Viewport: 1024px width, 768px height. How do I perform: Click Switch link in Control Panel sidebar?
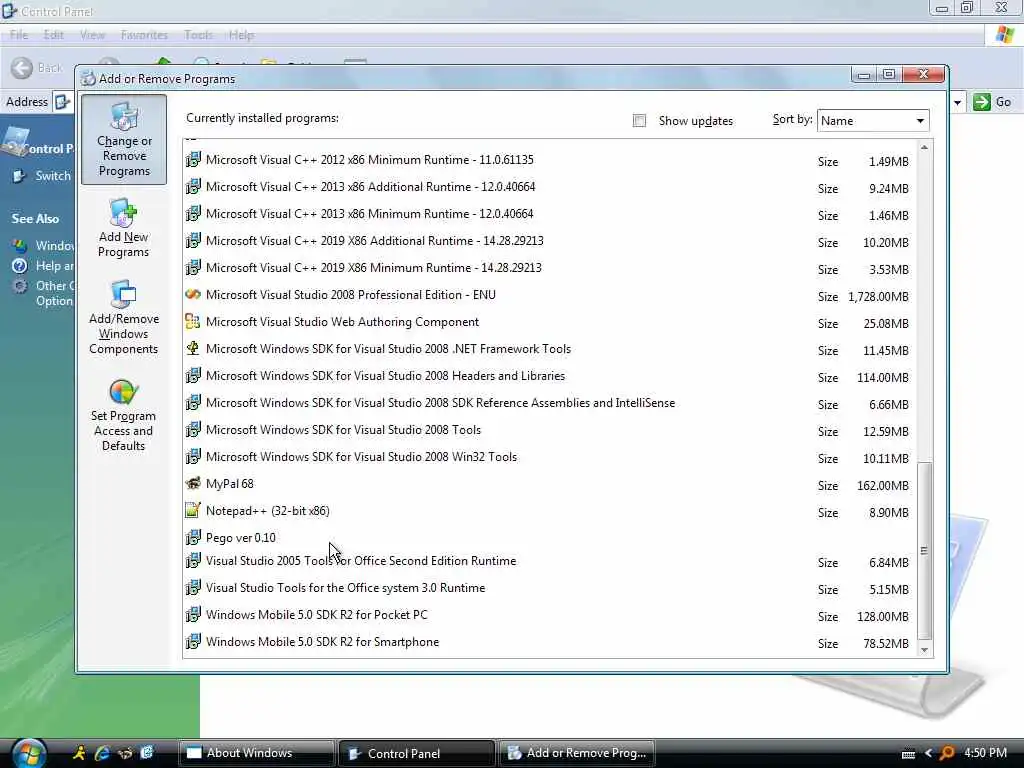pos(53,176)
